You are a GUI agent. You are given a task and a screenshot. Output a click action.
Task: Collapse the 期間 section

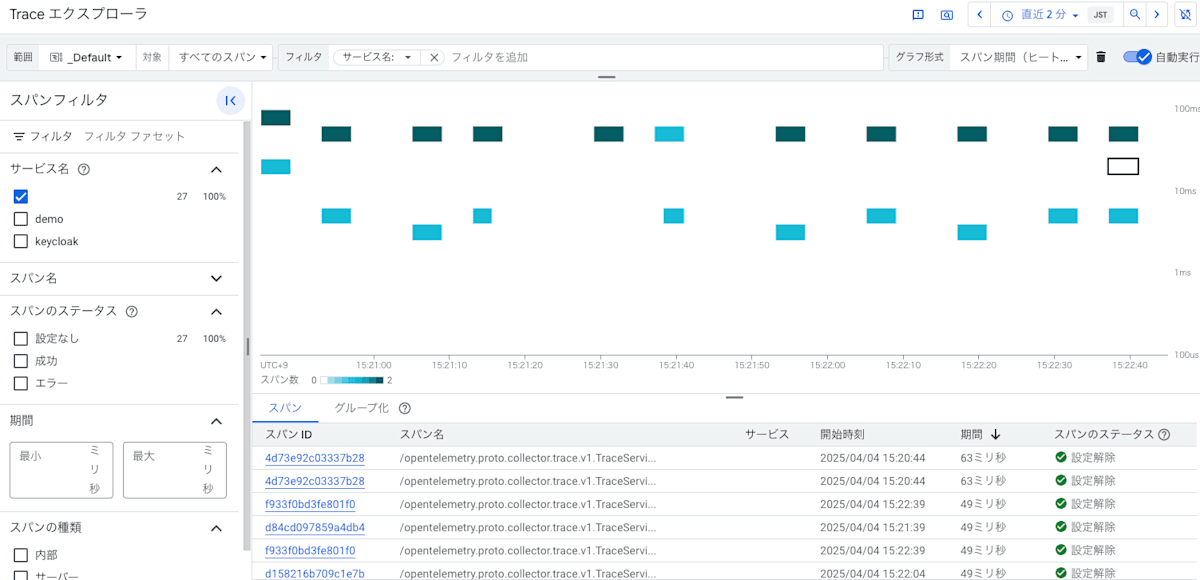pyautogui.click(x=216, y=421)
